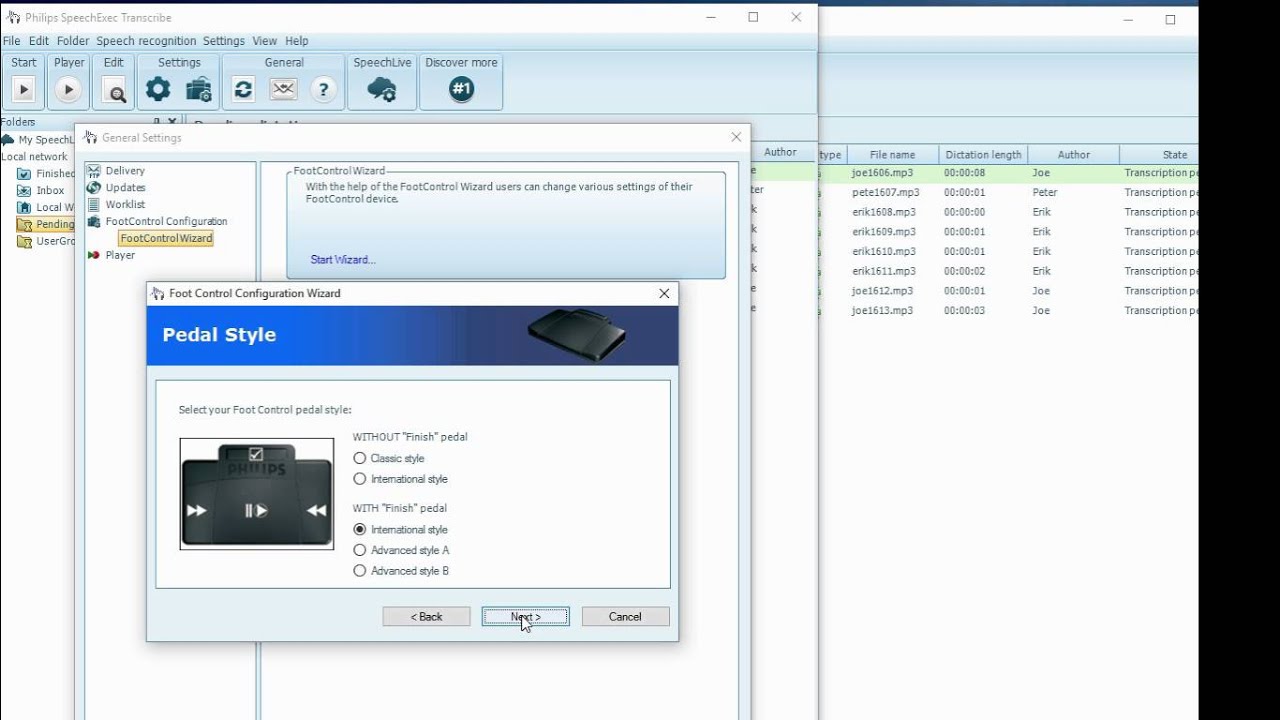This screenshot has height=720, width=1280.
Task: Open the Edit menu
Action: [x=39, y=41]
